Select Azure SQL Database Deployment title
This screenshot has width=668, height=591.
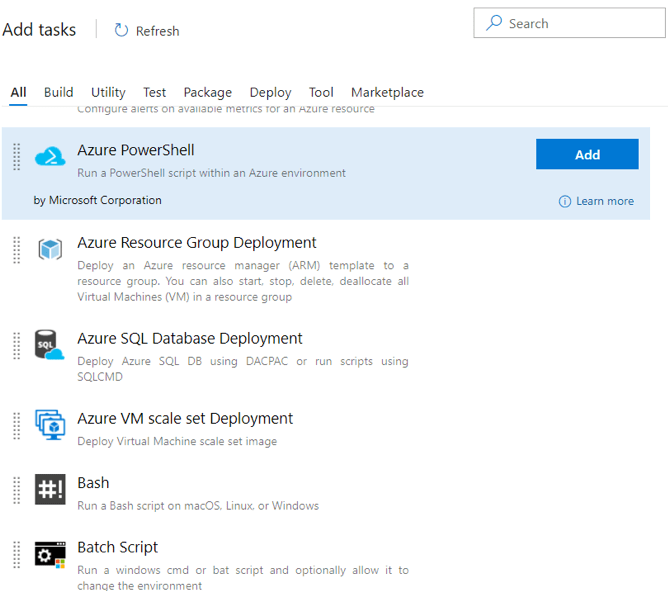pos(190,338)
